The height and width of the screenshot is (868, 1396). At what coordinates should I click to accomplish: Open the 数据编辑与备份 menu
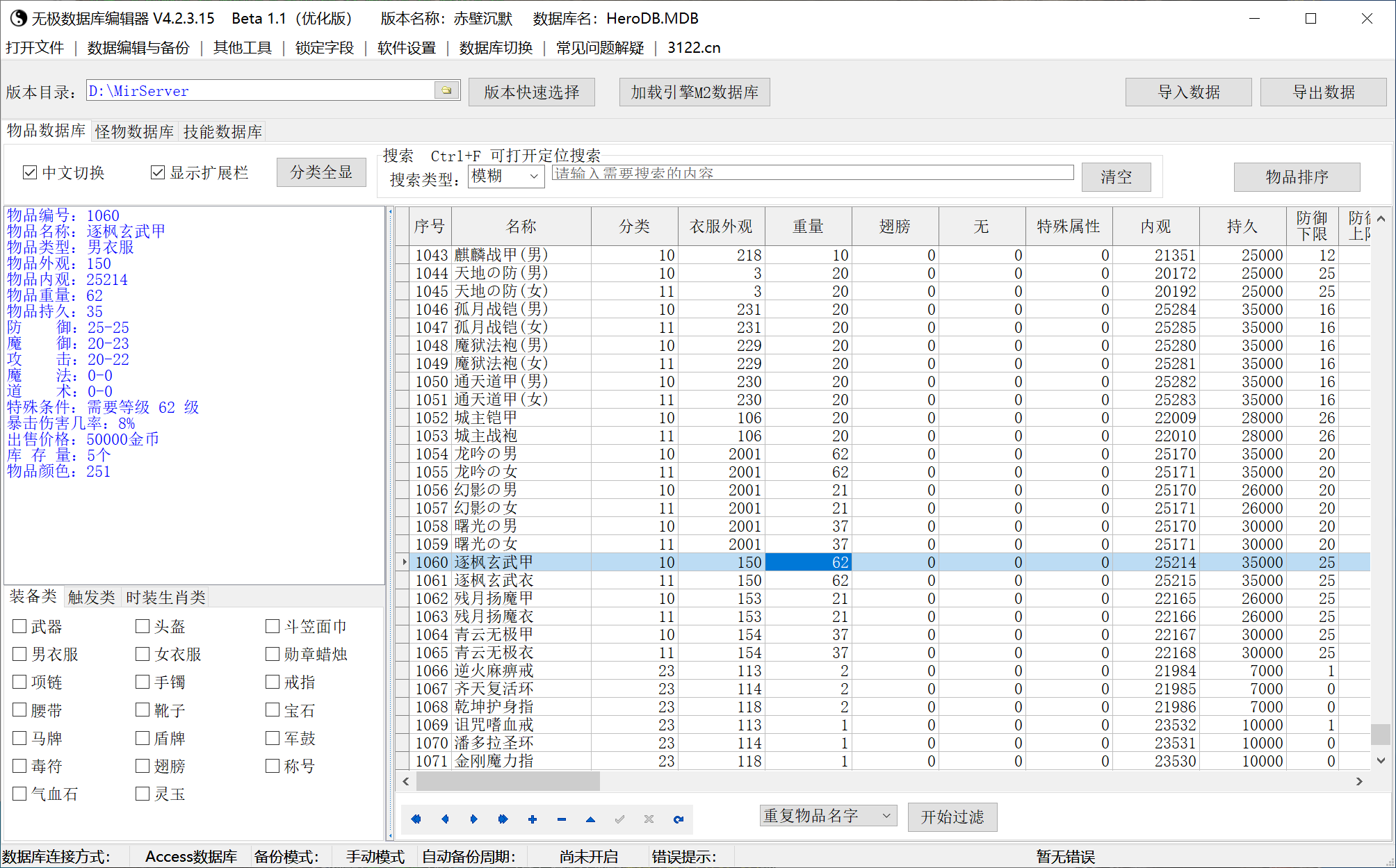click(138, 48)
